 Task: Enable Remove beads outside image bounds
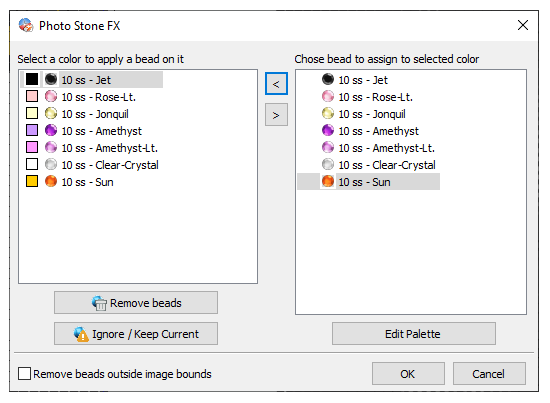tap(24, 374)
